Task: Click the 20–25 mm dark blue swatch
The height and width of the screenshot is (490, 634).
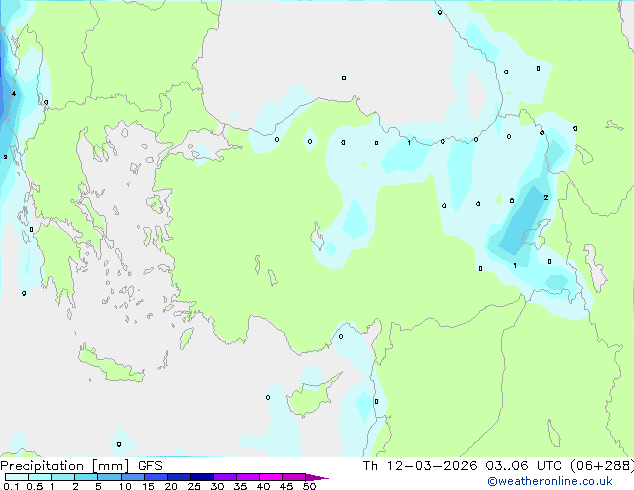Action: pos(179,477)
